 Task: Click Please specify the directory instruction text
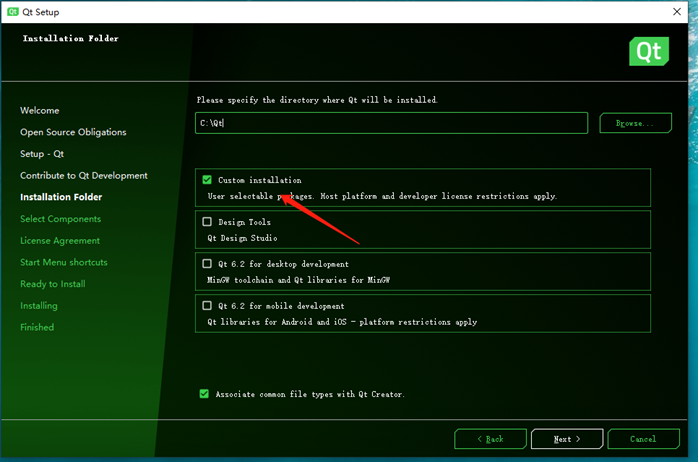[x=317, y=100]
